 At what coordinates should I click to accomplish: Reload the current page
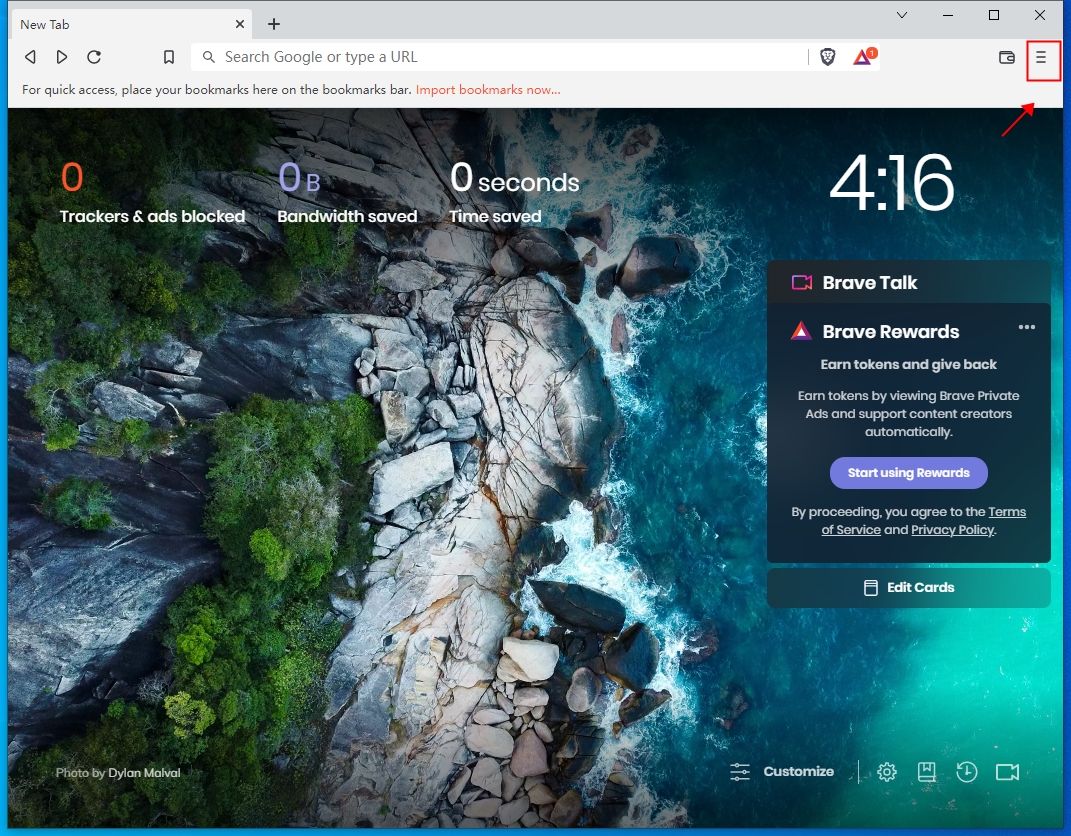[x=94, y=57]
